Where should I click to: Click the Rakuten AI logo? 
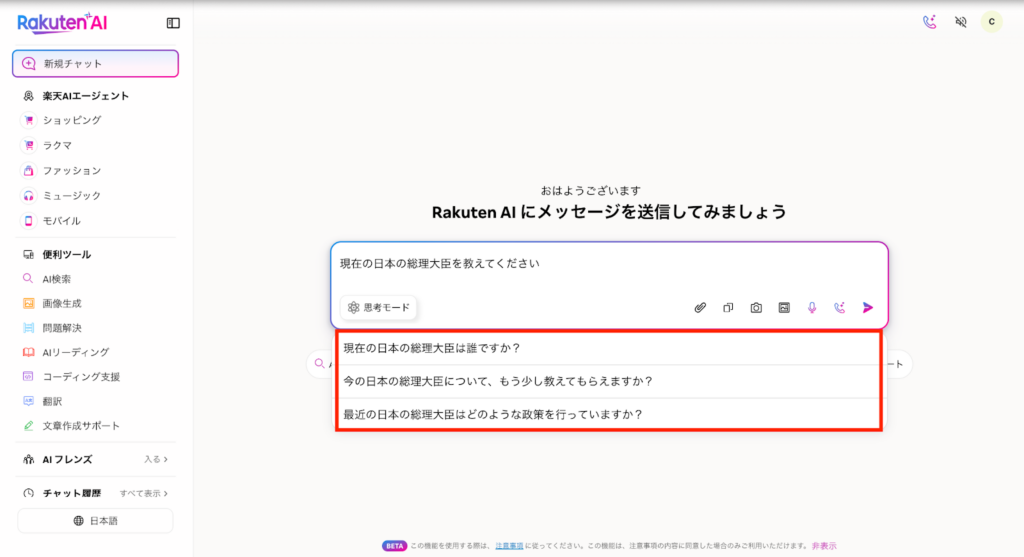[x=62, y=23]
